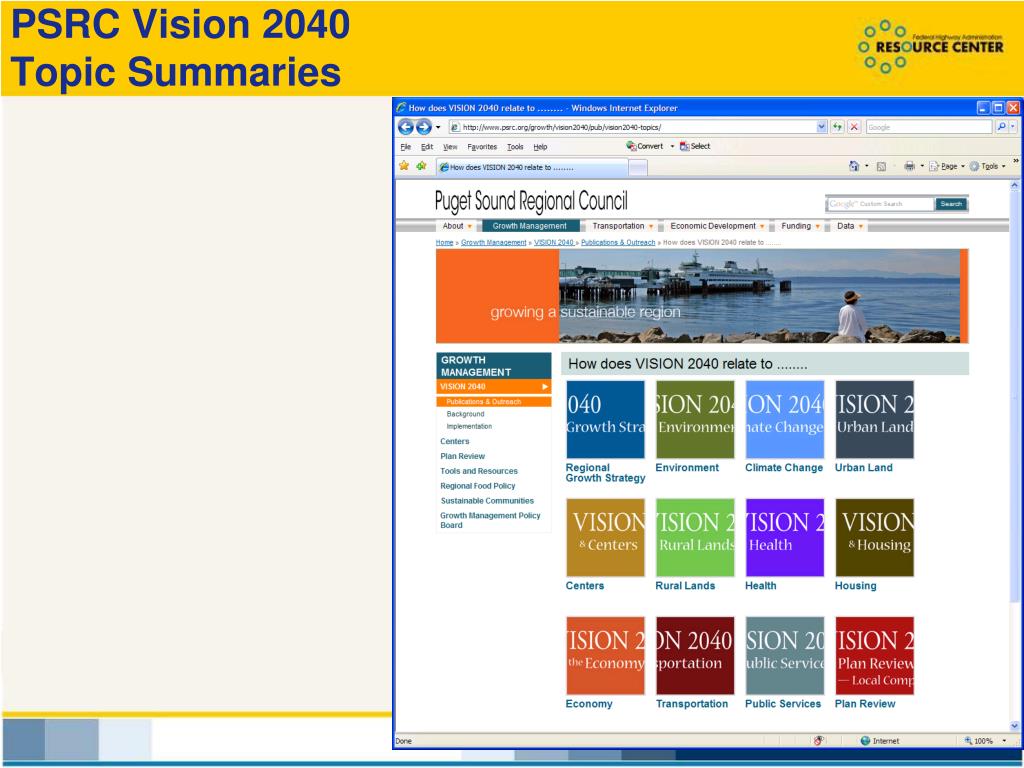Click the browser Back arrow button
The height and width of the screenshot is (768, 1024).
click(x=406, y=127)
